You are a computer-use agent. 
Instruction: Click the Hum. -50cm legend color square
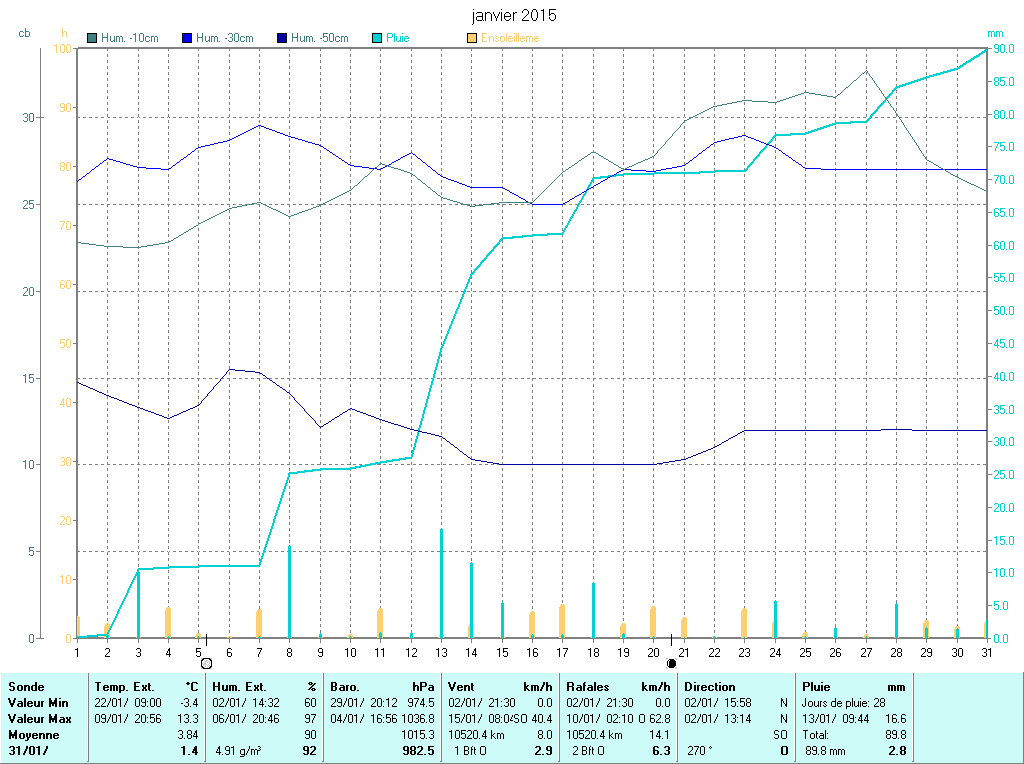[283, 39]
